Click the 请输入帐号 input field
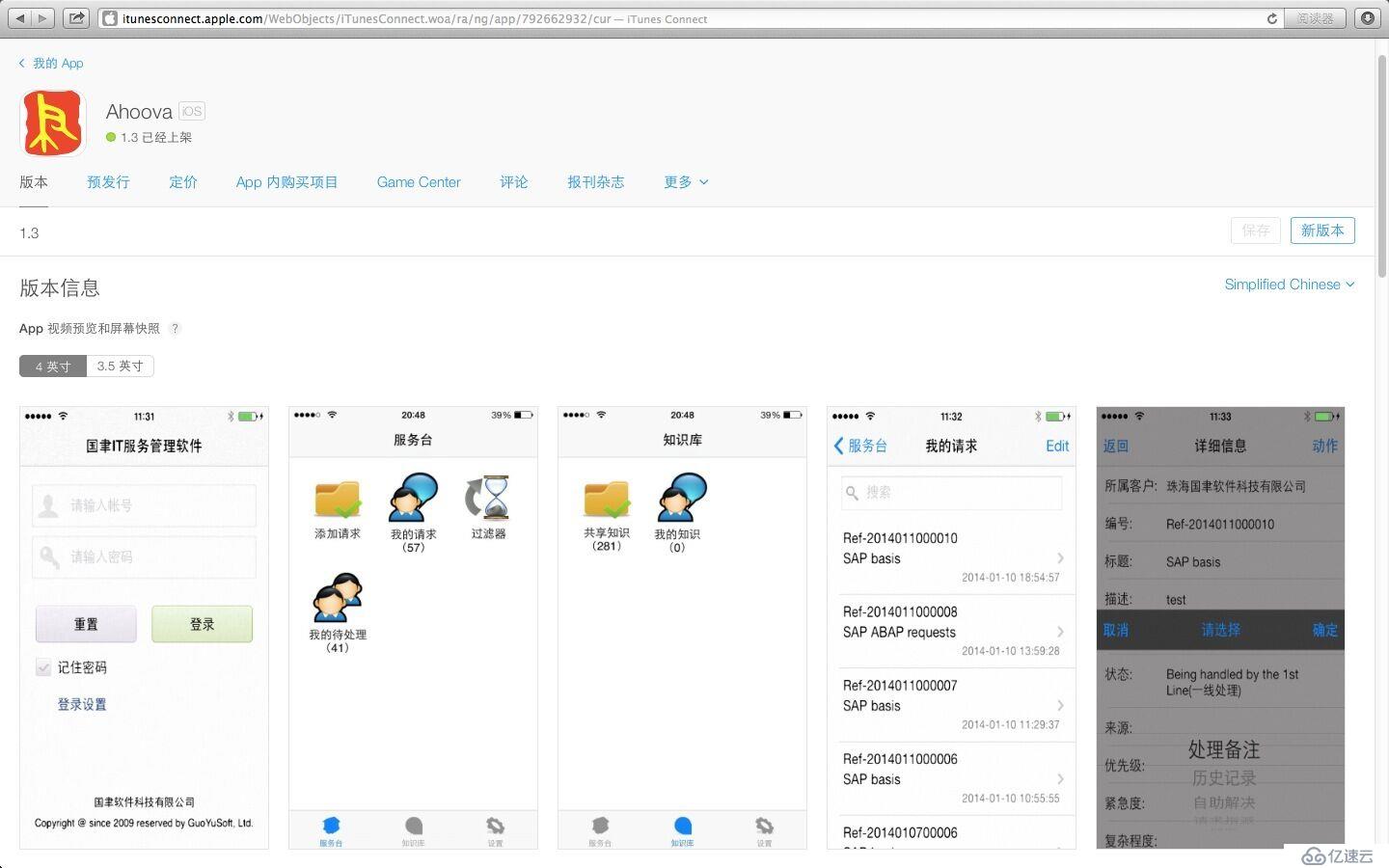Viewport: 1389px width, 868px height. pos(145,505)
